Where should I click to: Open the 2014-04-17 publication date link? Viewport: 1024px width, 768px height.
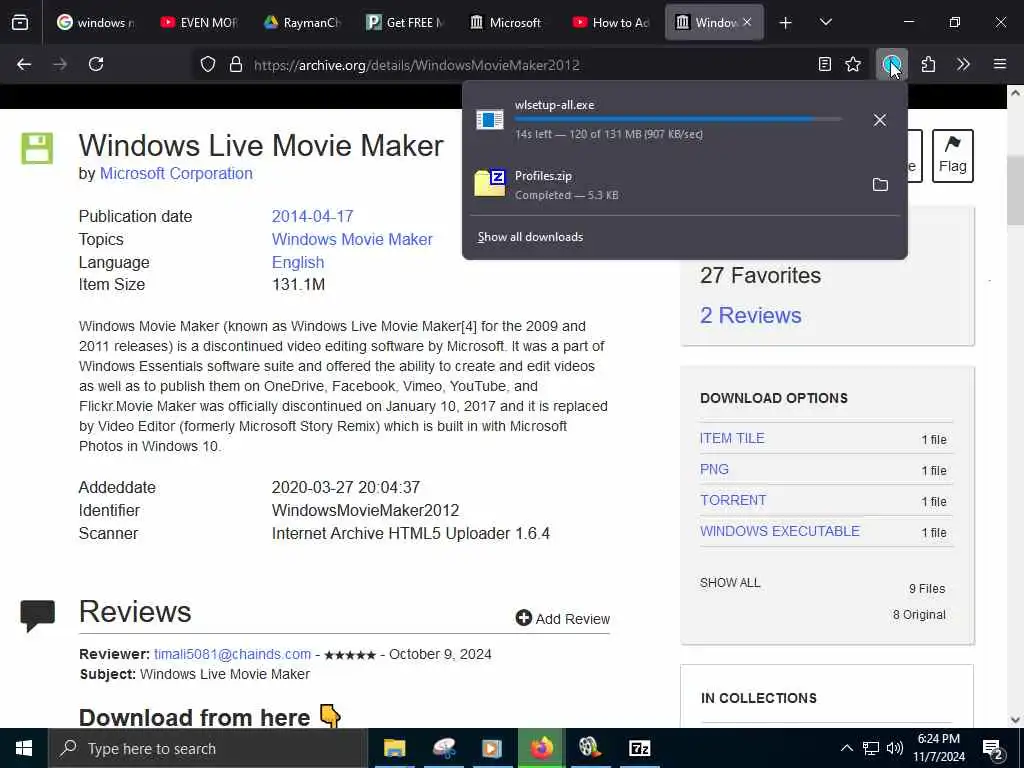312,216
